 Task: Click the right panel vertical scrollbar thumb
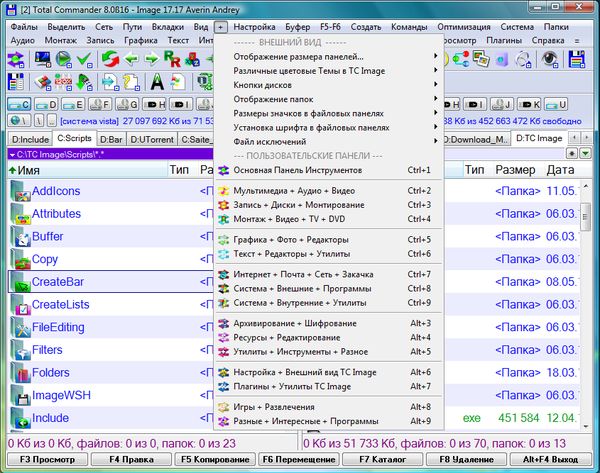(585, 217)
